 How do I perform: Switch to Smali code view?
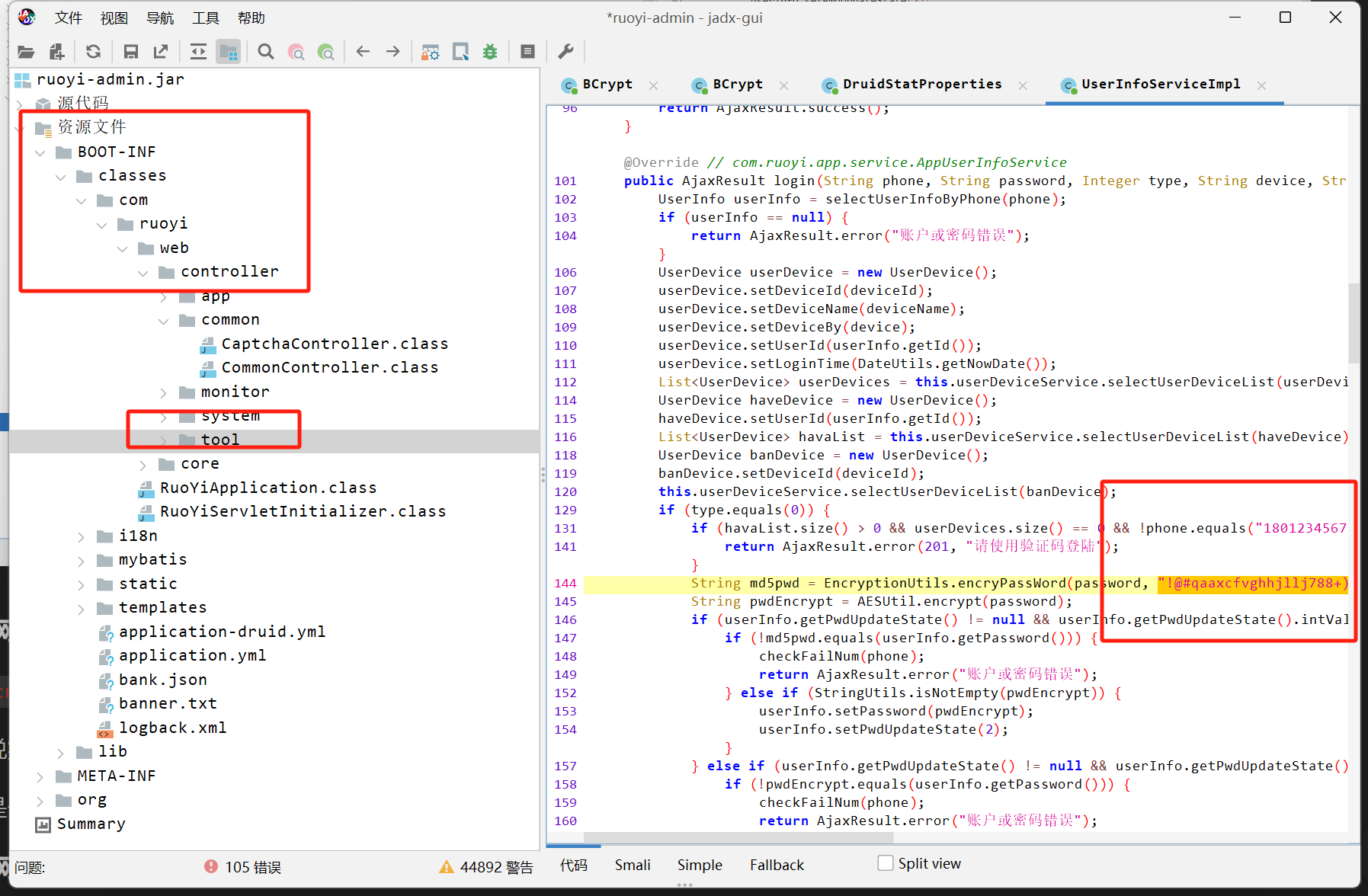point(632,865)
